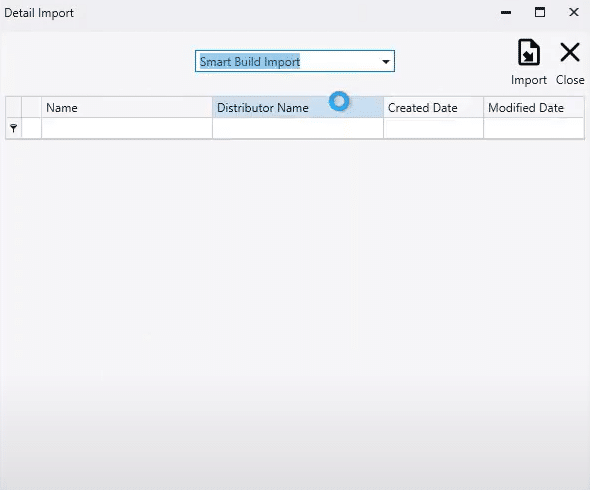The height and width of the screenshot is (490, 590).
Task: Sort by the Name column header
Action: [x=127, y=108]
